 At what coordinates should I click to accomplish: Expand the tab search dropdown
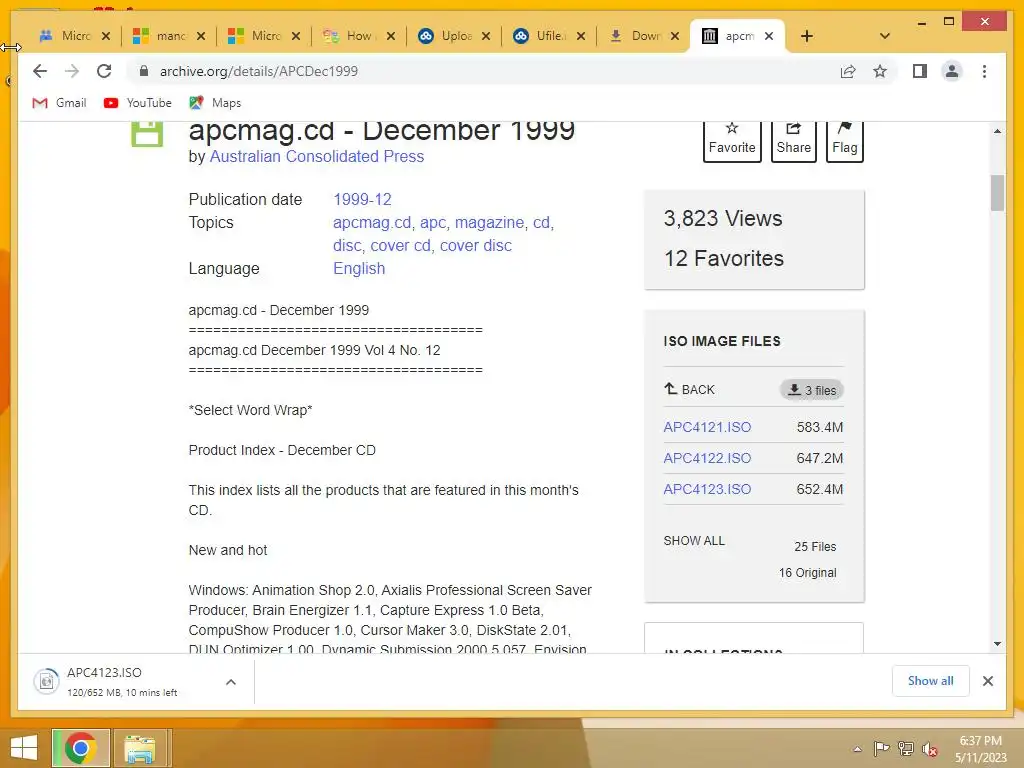(x=884, y=36)
